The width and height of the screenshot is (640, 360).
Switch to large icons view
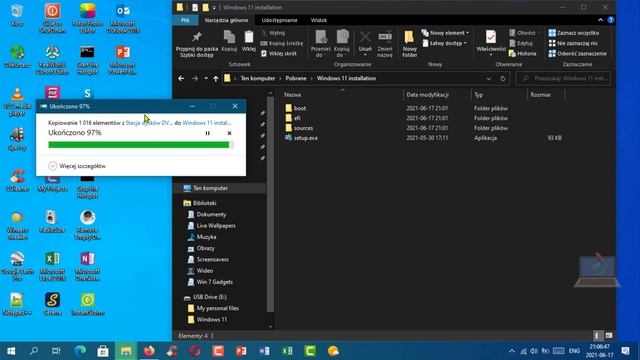[x=609, y=336]
